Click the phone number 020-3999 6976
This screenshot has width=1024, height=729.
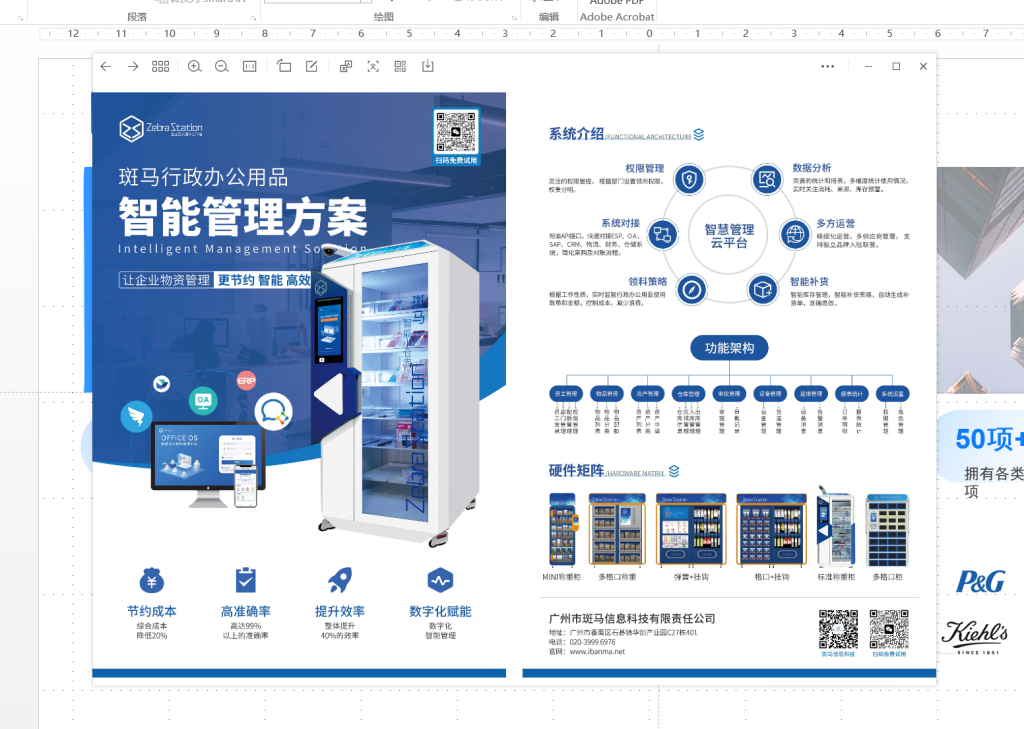point(592,642)
